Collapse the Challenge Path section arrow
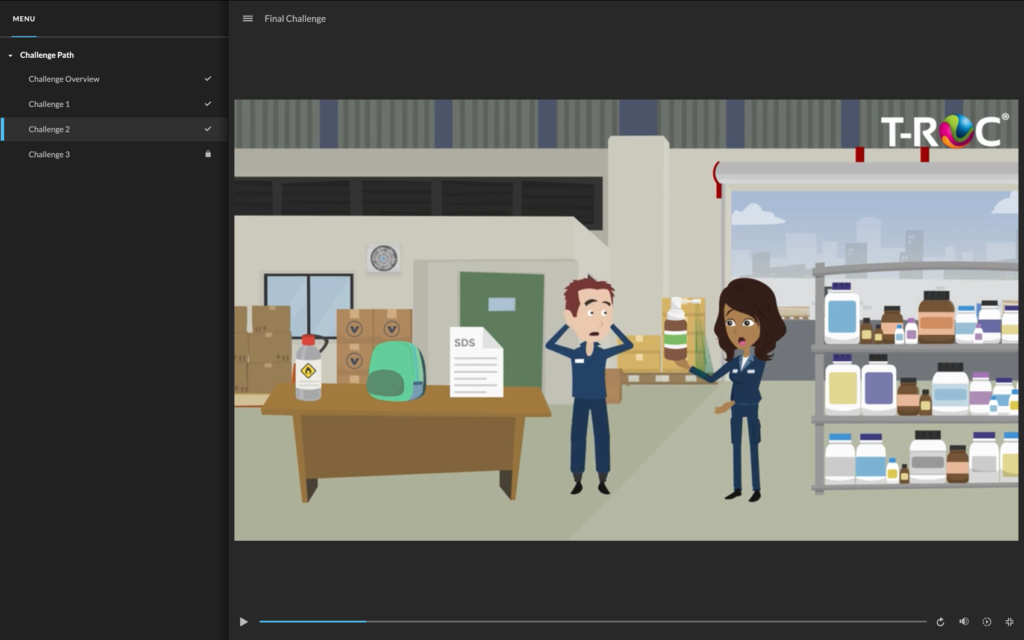The image size is (1024, 640). pos(10,55)
